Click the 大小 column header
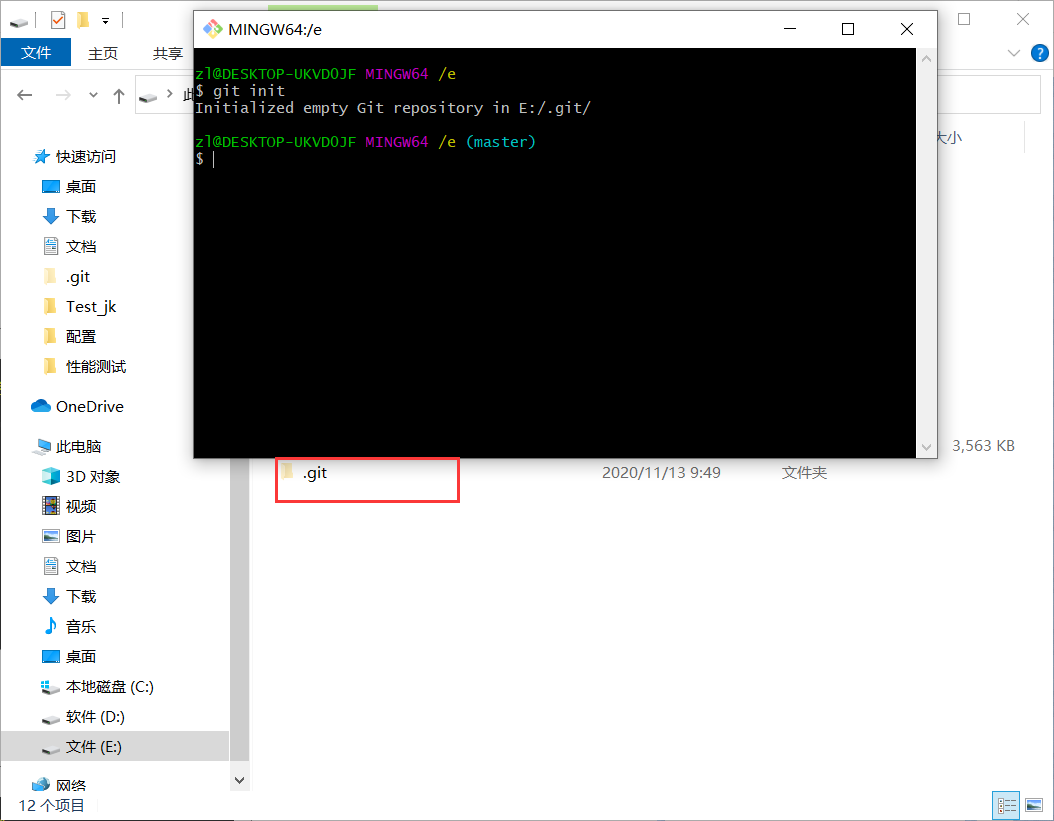This screenshot has height=821, width=1054. 950,138
